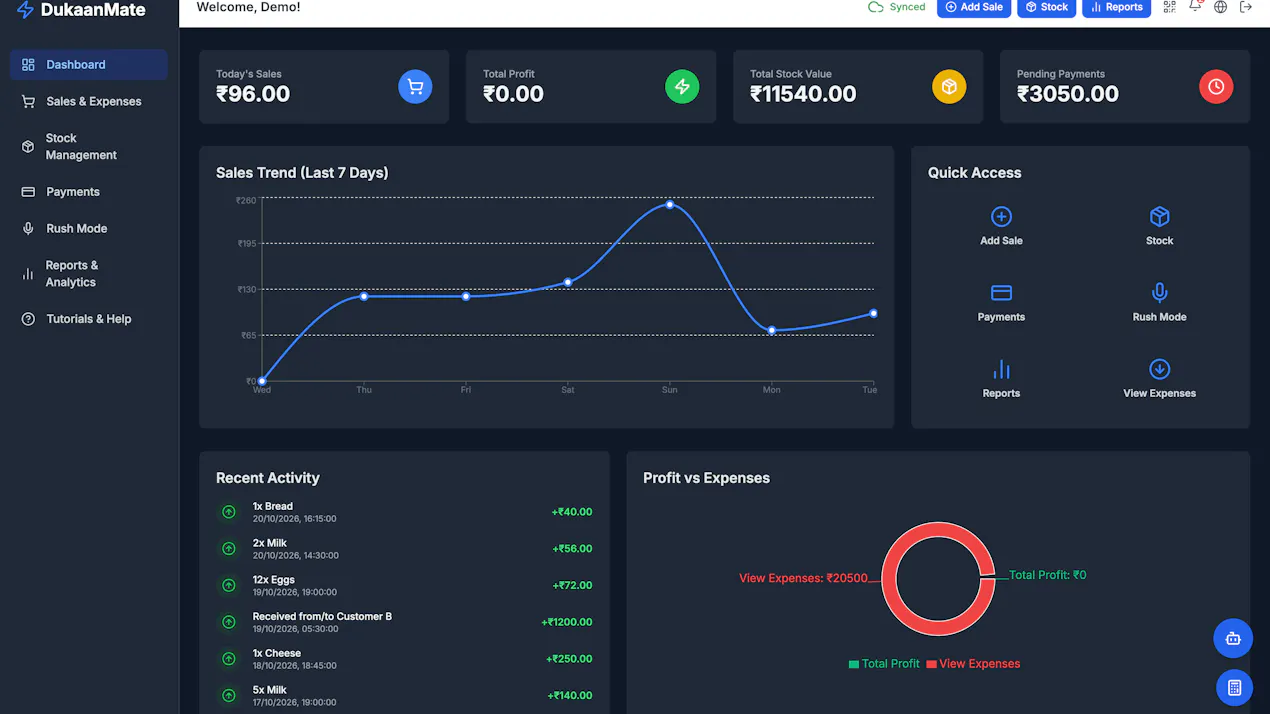Log out using the exit icon
The width and height of the screenshot is (1270, 714).
click(x=1246, y=7)
